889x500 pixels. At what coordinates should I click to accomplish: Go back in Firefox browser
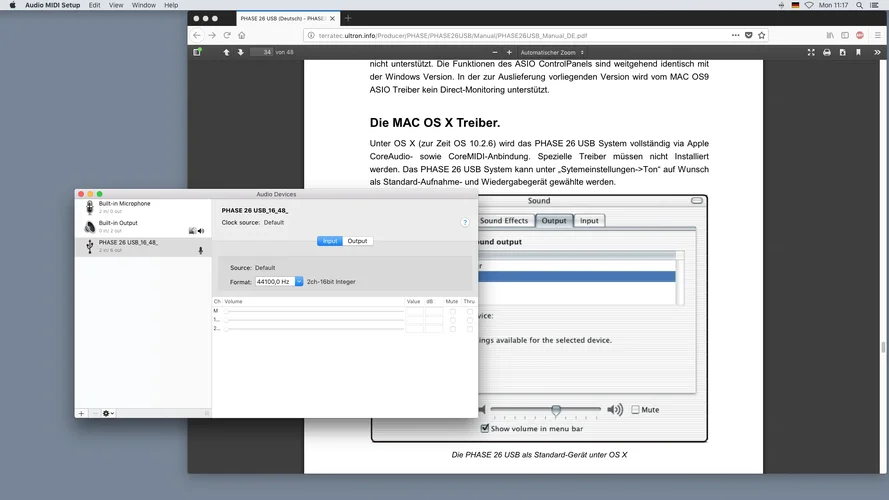(197, 35)
